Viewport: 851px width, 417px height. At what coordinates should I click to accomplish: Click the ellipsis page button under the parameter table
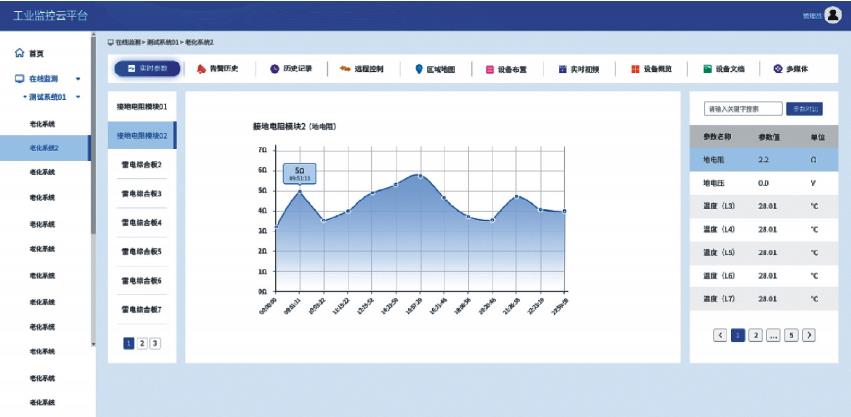coord(773,335)
